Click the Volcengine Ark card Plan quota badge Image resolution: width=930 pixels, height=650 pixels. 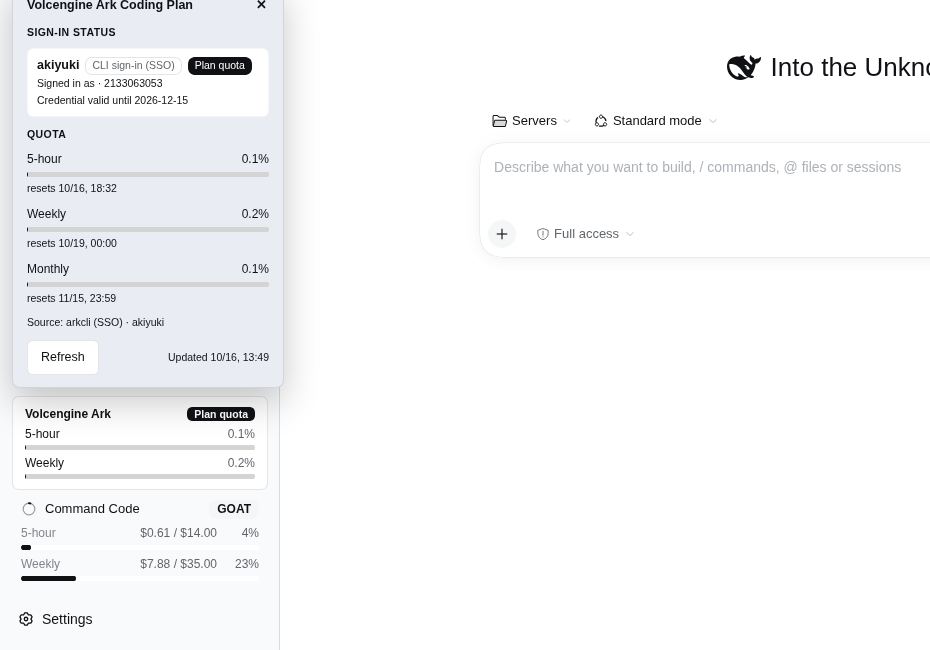click(221, 414)
